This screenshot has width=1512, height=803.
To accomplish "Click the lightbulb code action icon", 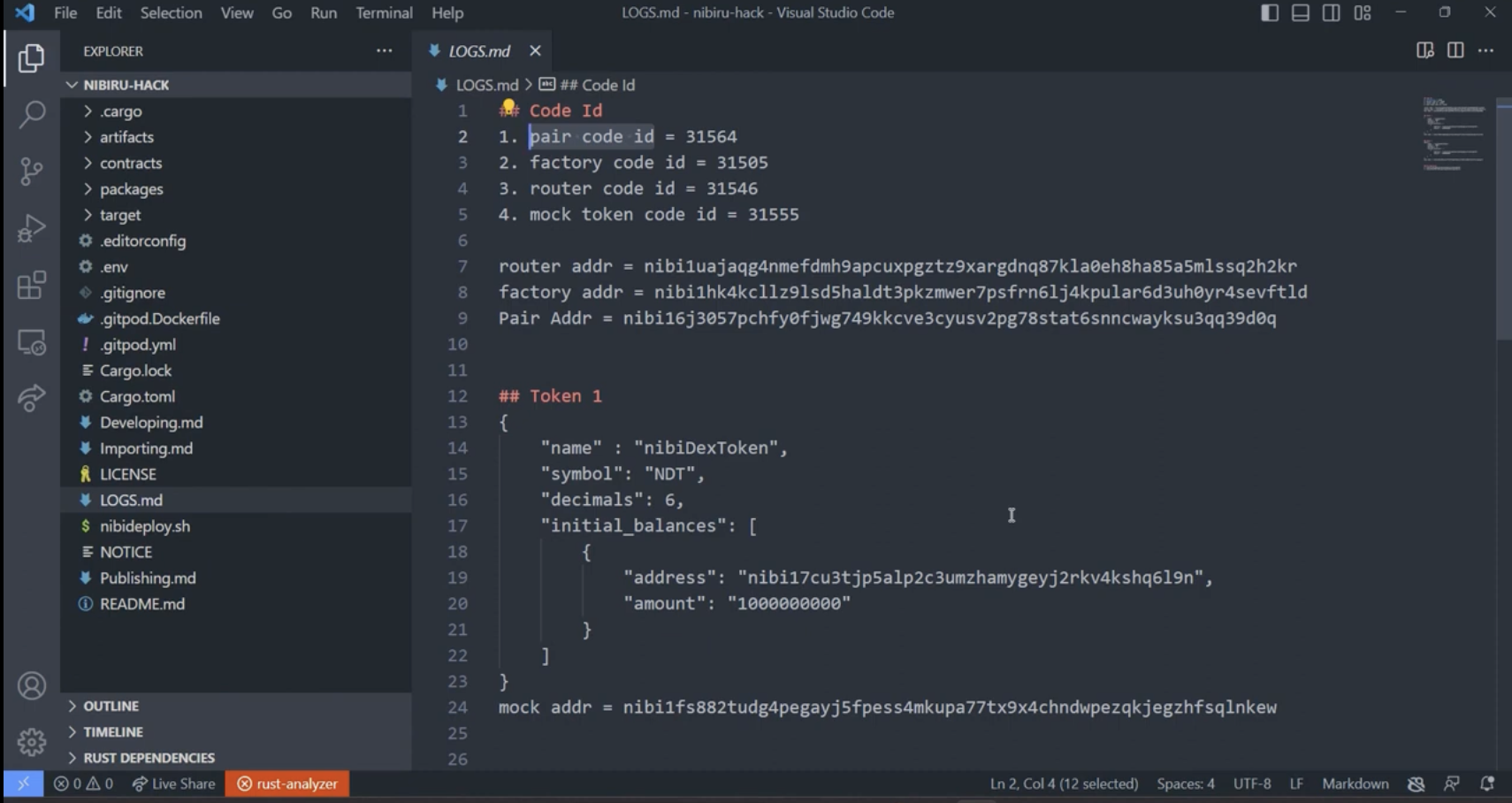I will pos(508,109).
